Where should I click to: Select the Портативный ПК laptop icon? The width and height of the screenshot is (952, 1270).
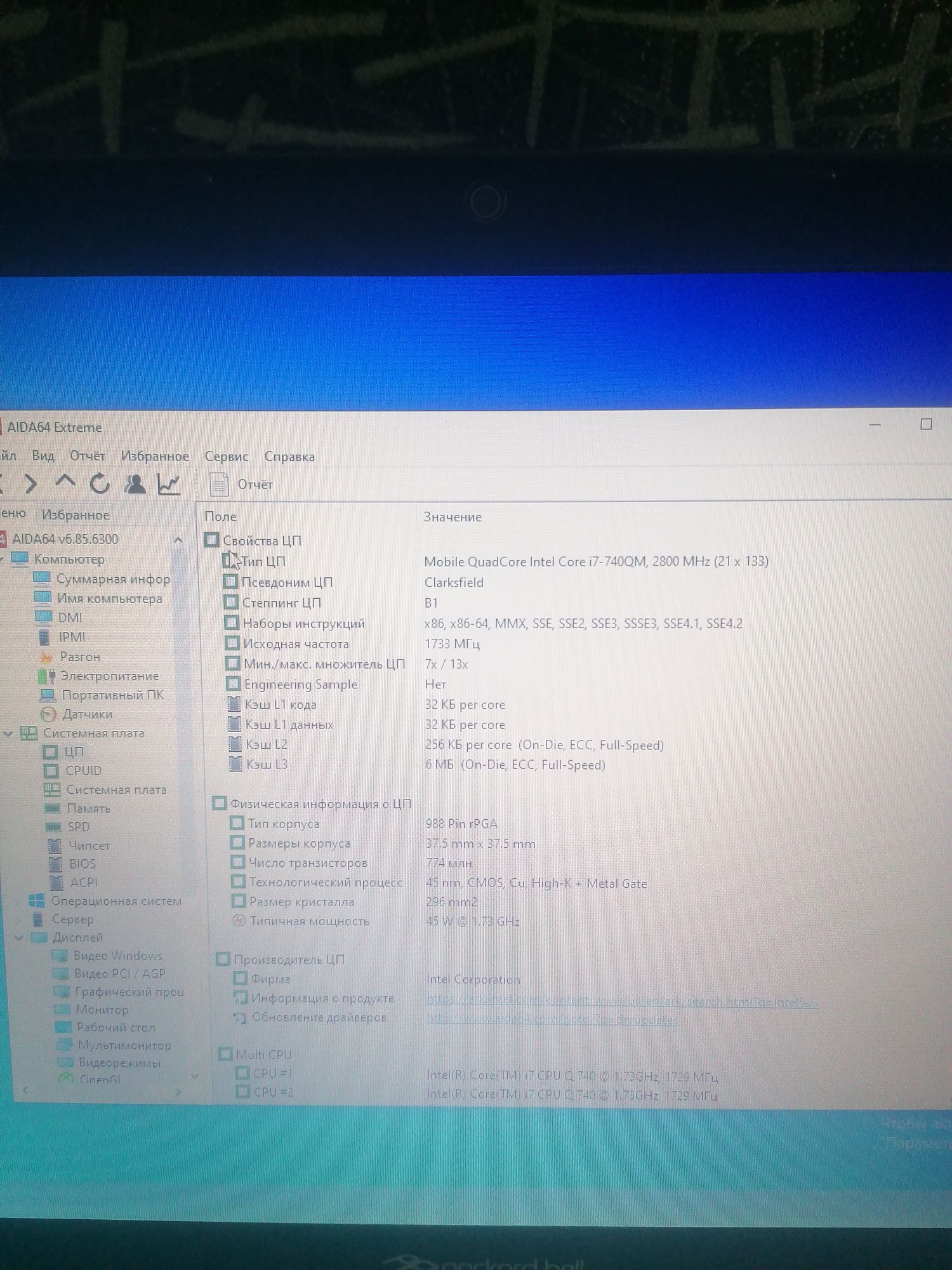pyautogui.click(x=48, y=695)
